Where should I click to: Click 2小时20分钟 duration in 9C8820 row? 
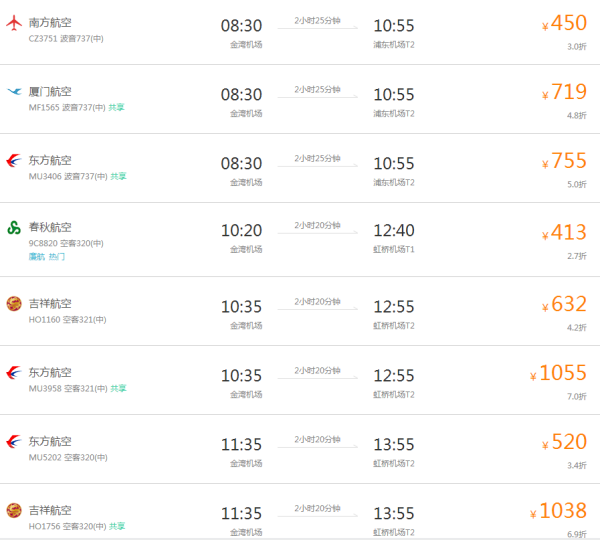point(317,225)
